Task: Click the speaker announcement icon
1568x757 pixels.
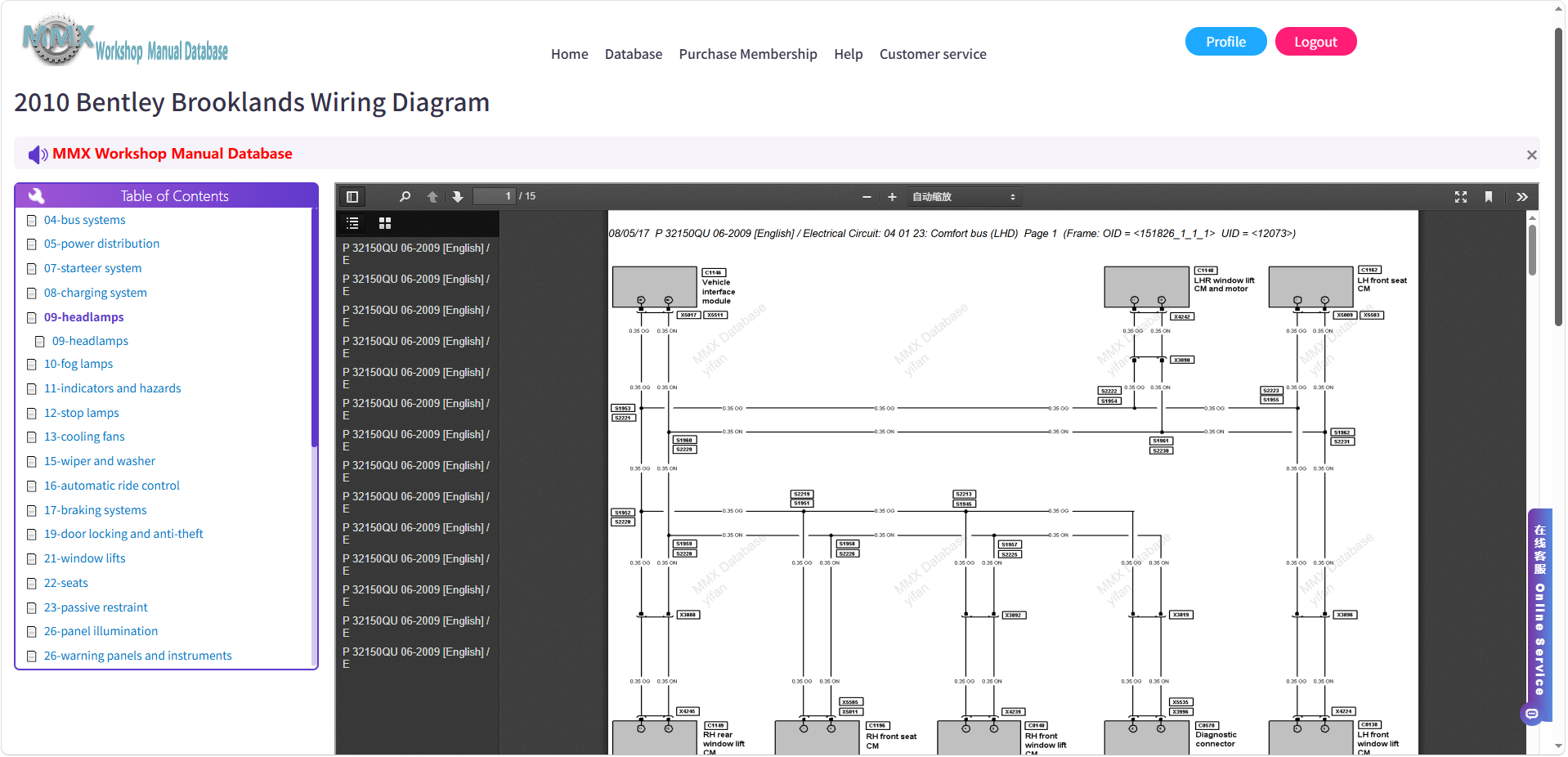Action: 38,154
